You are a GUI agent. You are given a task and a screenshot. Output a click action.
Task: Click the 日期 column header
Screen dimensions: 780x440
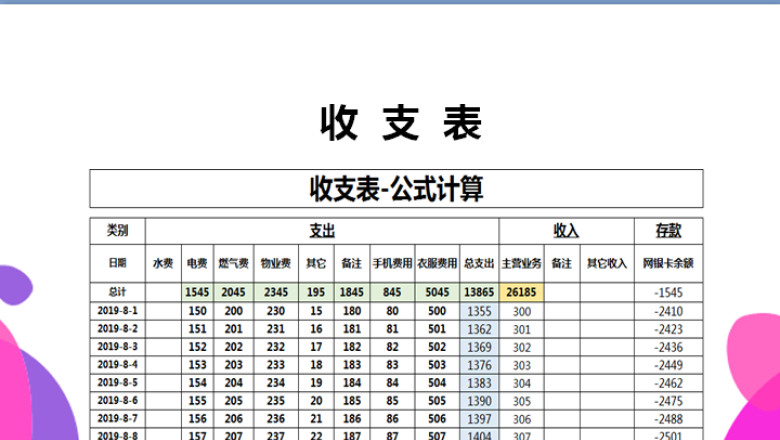(117, 263)
